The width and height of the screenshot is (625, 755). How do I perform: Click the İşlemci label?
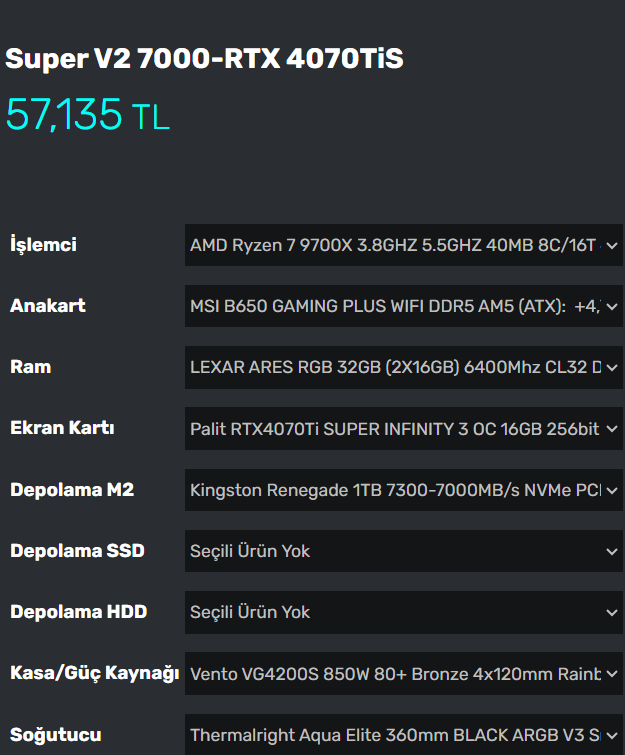[x=43, y=245]
